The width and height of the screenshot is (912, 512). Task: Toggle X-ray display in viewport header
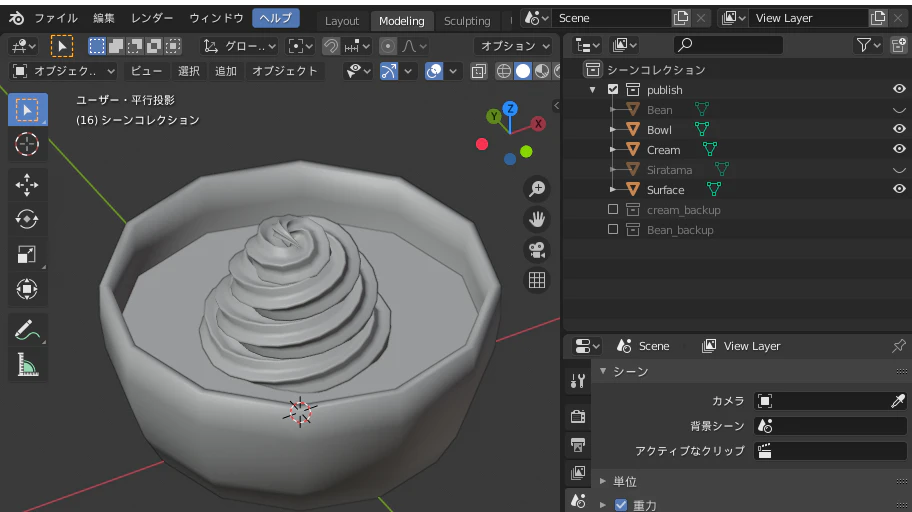479,71
